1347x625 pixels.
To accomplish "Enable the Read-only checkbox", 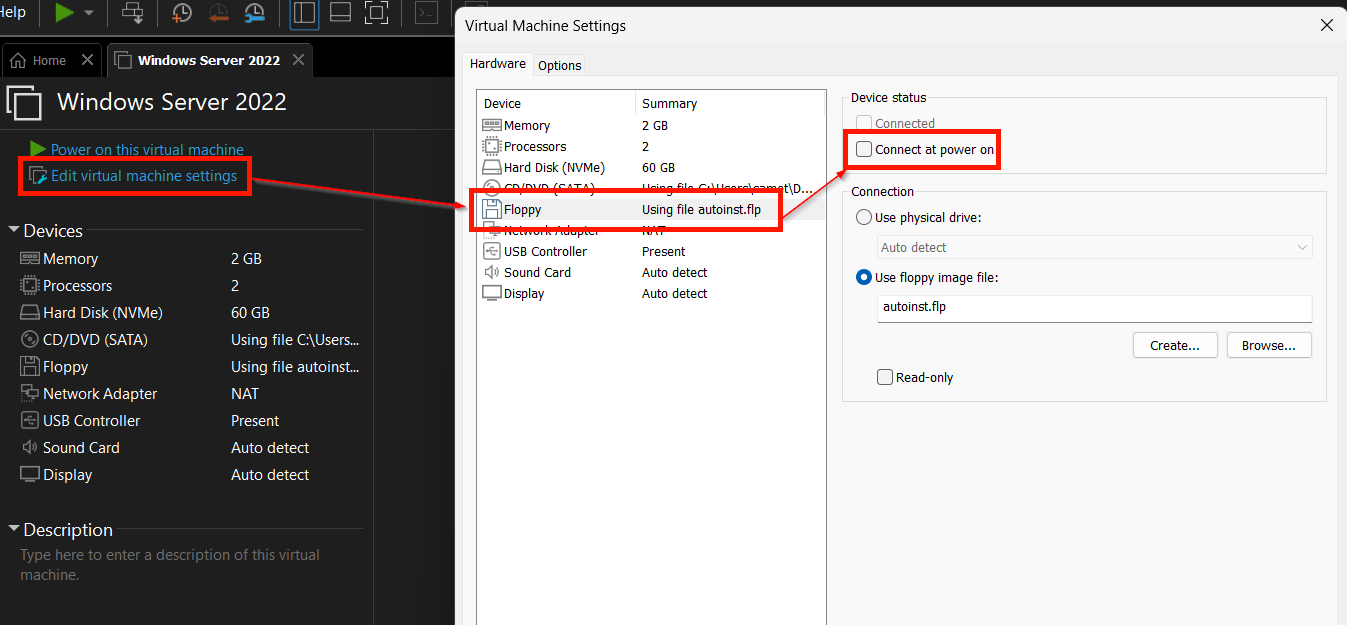I will point(884,377).
